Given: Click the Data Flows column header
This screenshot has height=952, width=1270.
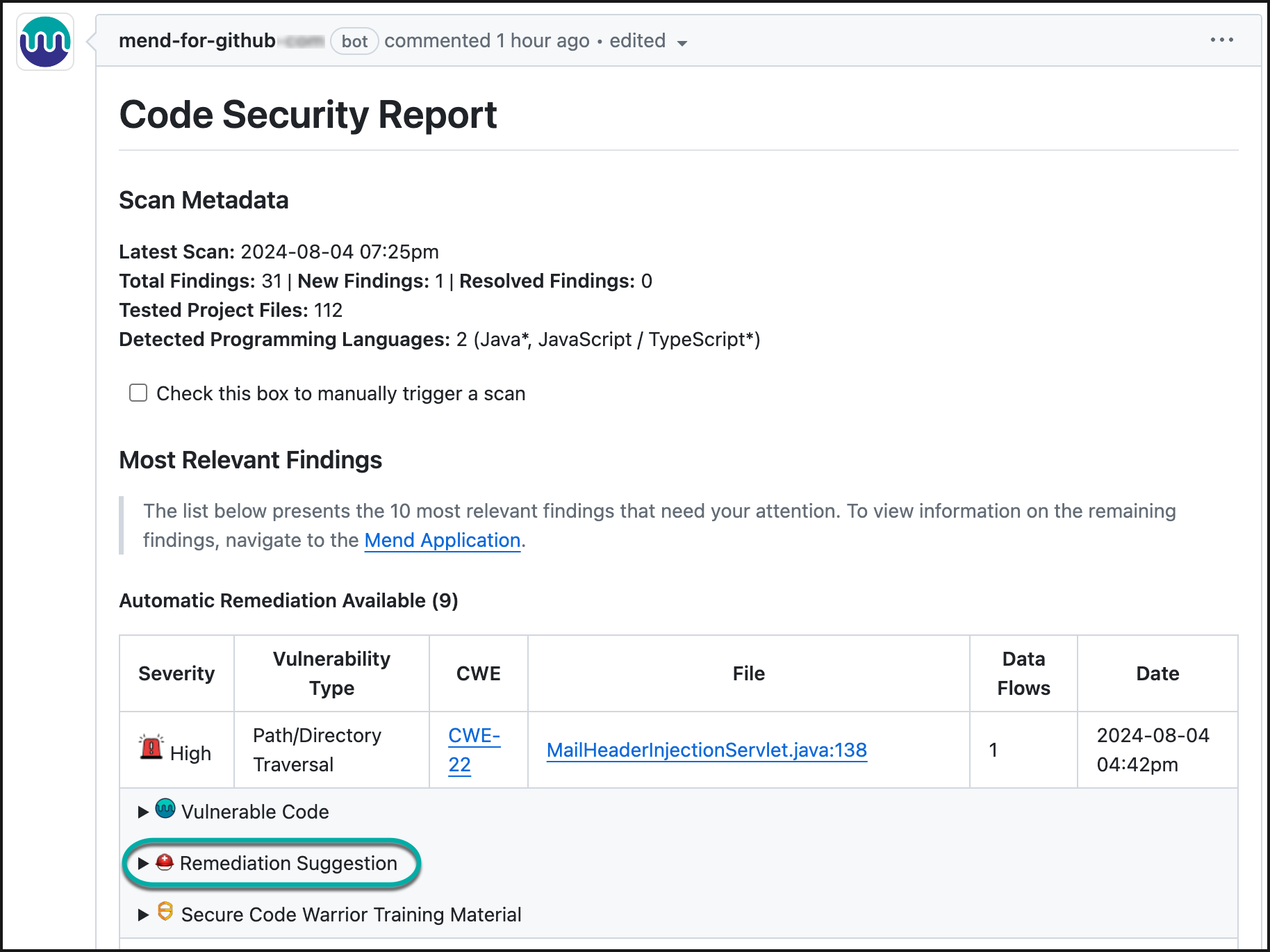Looking at the screenshot, I should tap(1023, 673).
